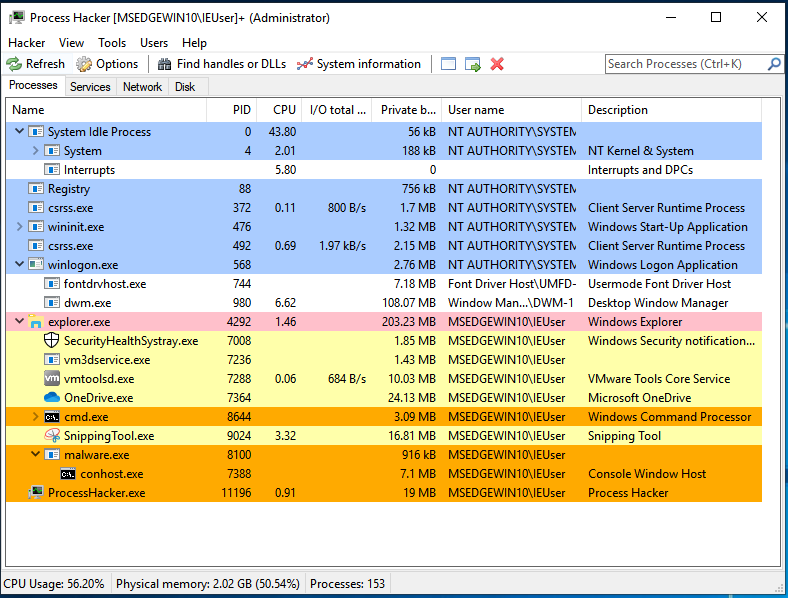Open the Users menu
This screenshot has width=788, height=598.
pyautogui.click(x=154, y=43)
